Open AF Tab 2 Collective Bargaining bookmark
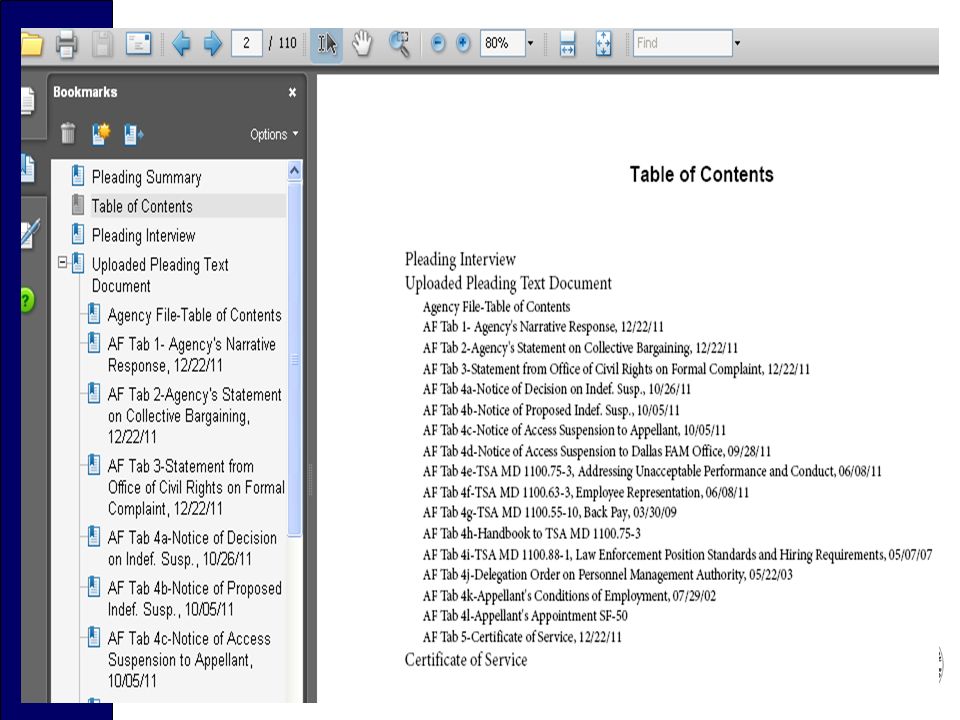 (195, 416)
